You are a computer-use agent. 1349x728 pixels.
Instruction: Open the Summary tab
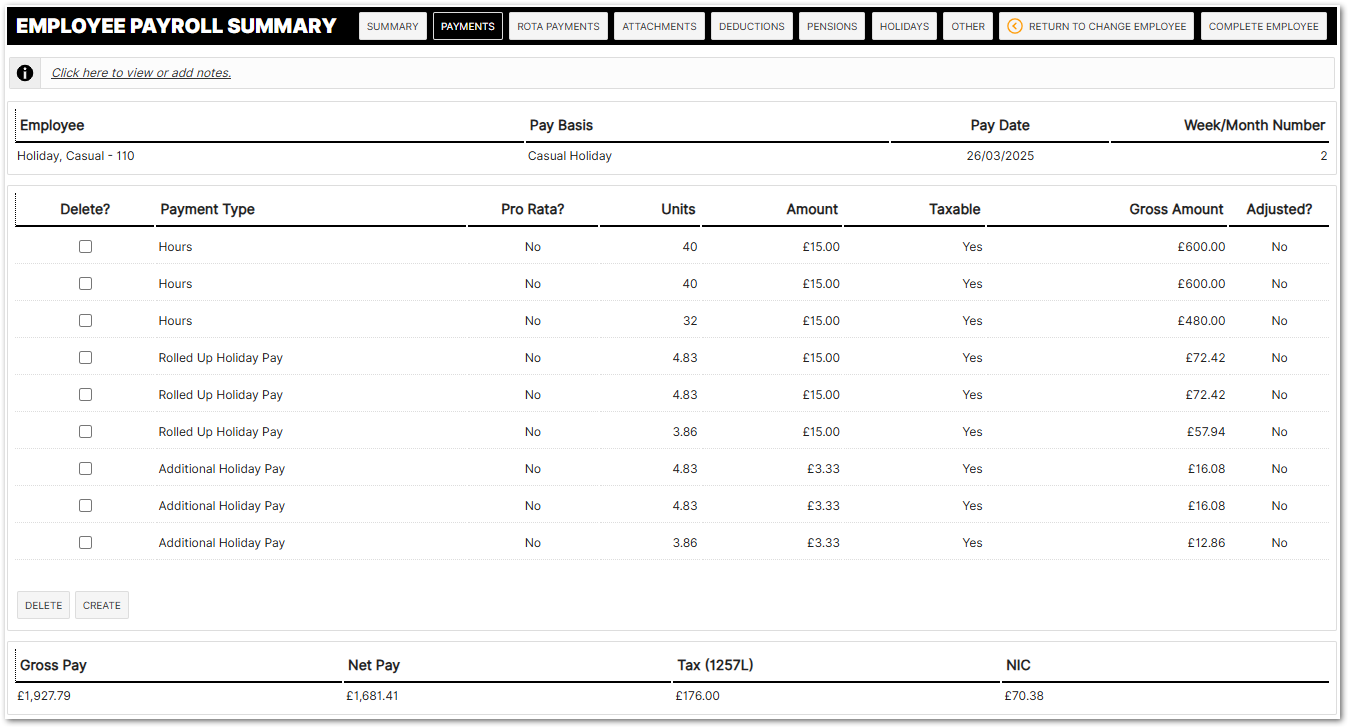click(392, 26)
